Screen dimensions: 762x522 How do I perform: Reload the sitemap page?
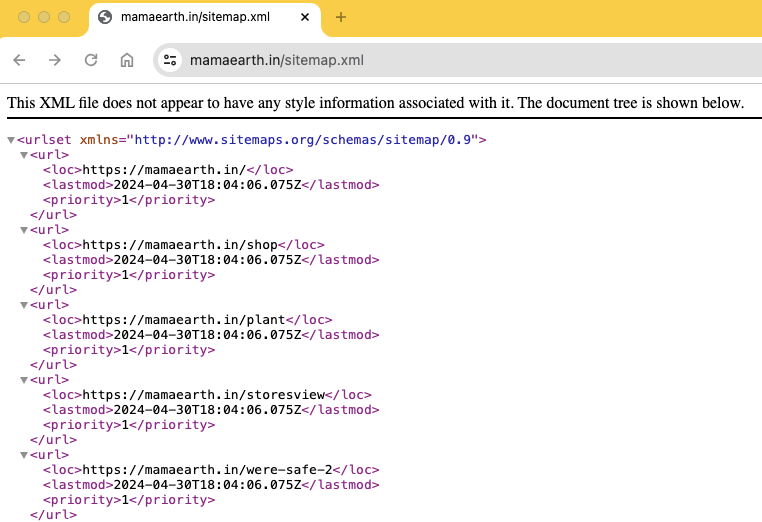(91, 60)
